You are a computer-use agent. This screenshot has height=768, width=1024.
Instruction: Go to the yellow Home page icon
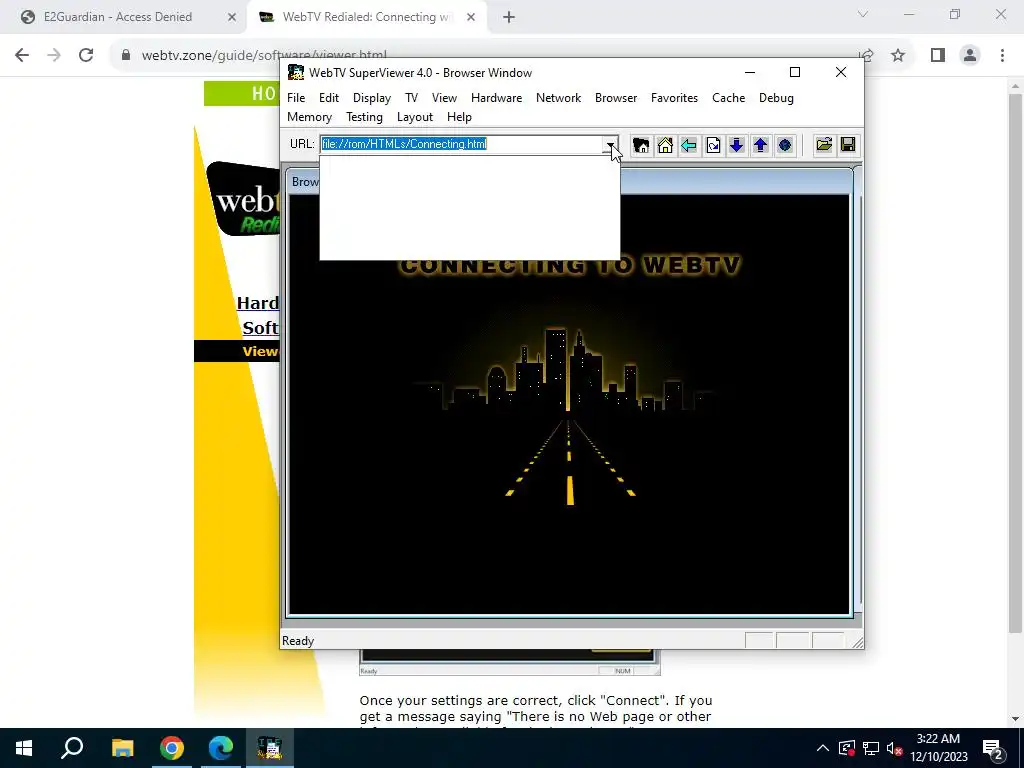click(665, 145)
